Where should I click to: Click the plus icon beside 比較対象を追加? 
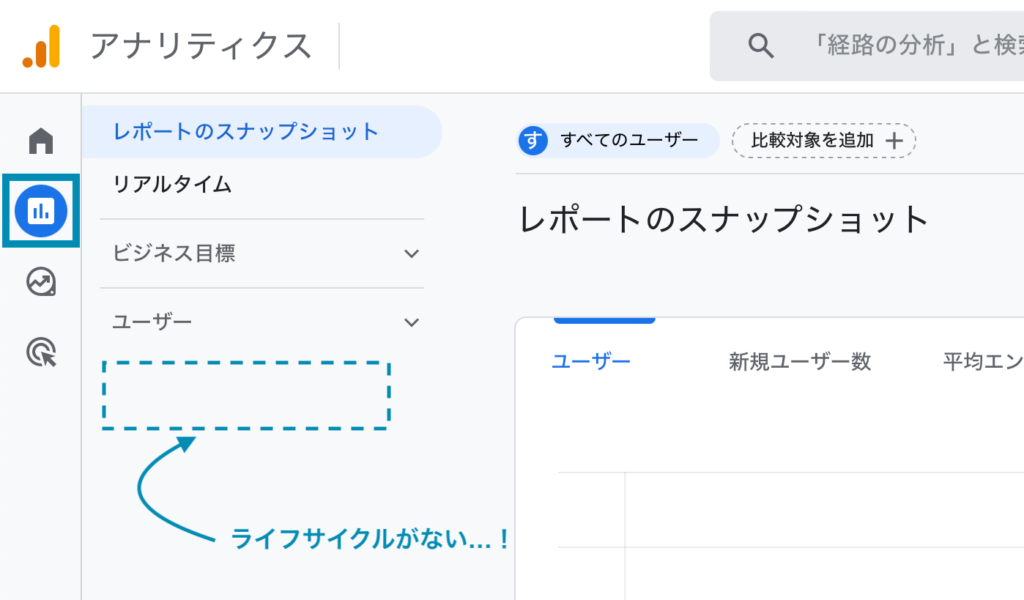(894, 142)
